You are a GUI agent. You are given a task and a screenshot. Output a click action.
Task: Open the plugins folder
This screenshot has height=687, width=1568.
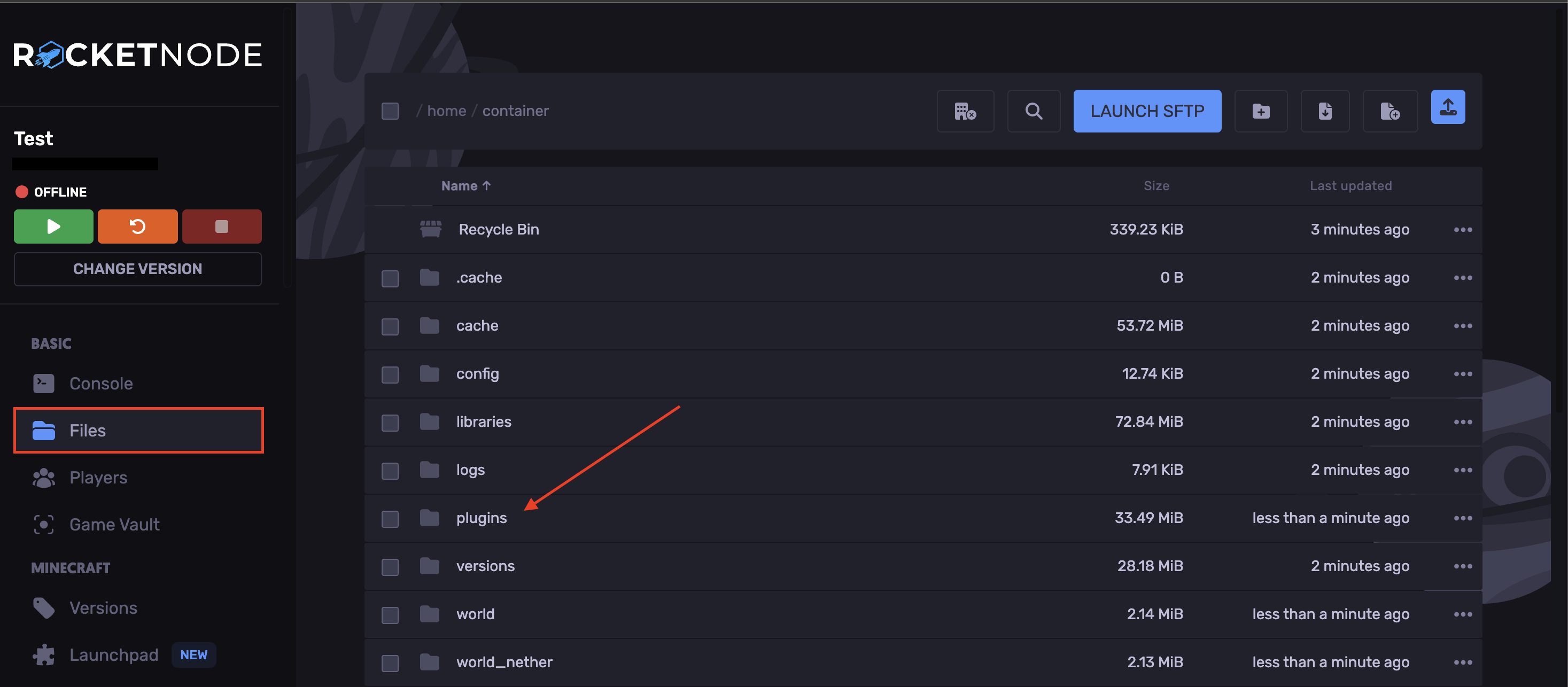pos(481,518)
